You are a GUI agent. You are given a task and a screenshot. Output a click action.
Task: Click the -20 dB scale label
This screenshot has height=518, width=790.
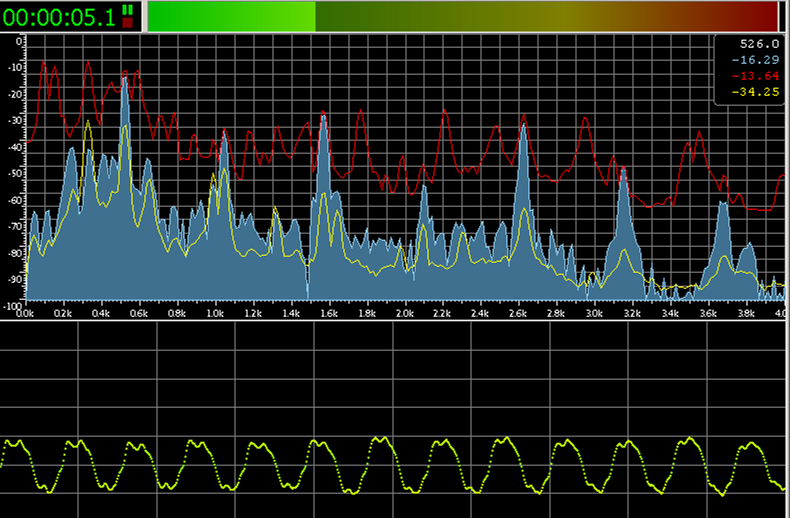[x=16, y=94]
